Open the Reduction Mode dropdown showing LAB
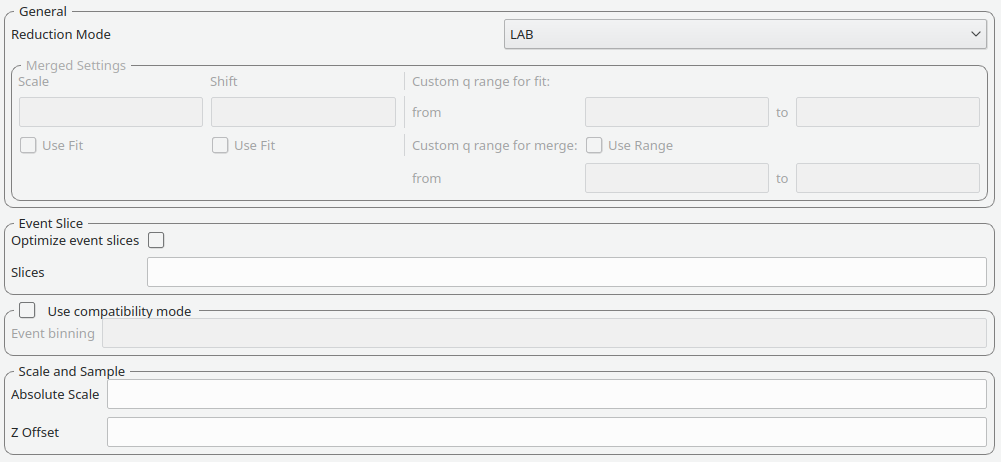1001x462 pixels. coord(745,34)
